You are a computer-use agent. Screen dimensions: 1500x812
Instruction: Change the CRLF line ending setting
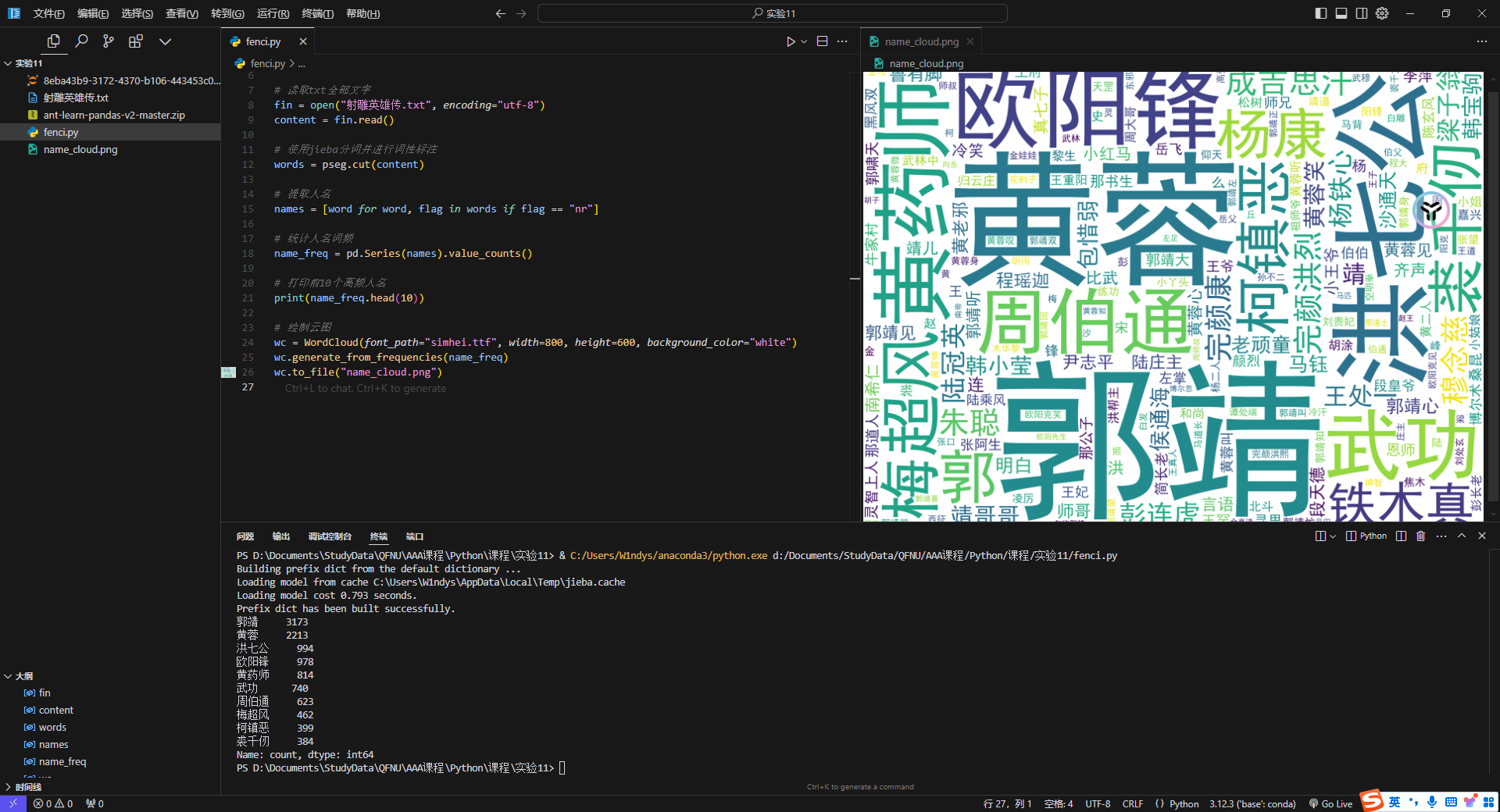tap(1133, 803)
